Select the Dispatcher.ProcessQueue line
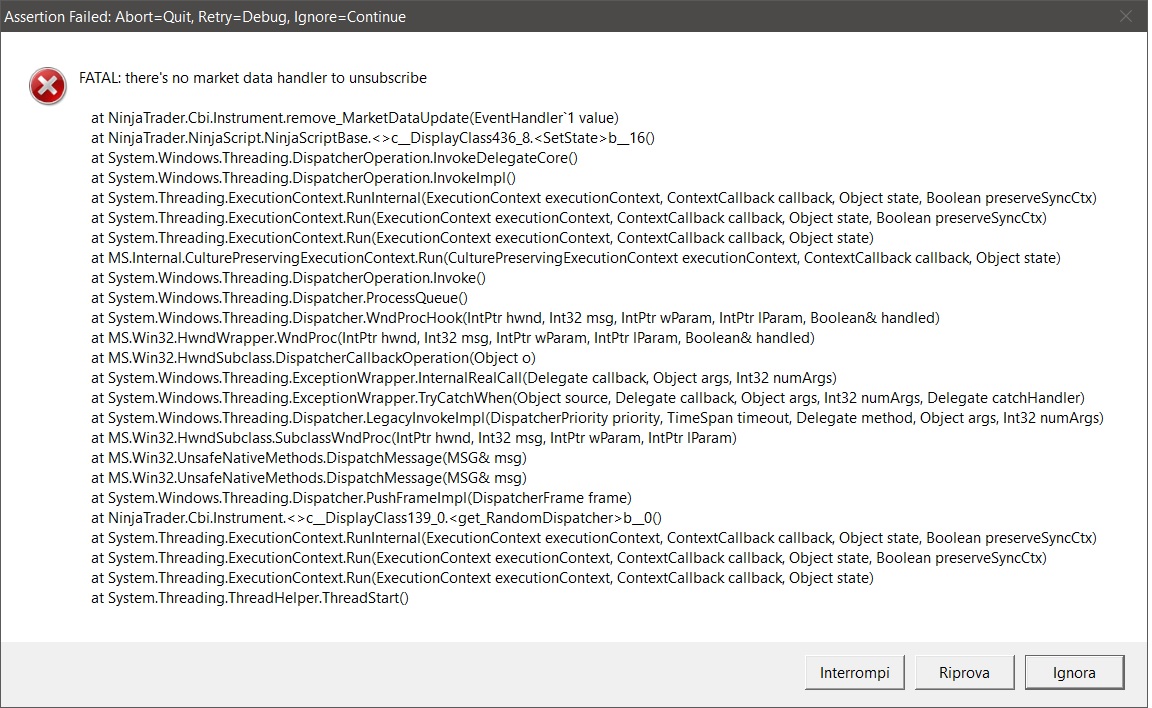Viewport: 1152px width, 708px height. point(280,298)
